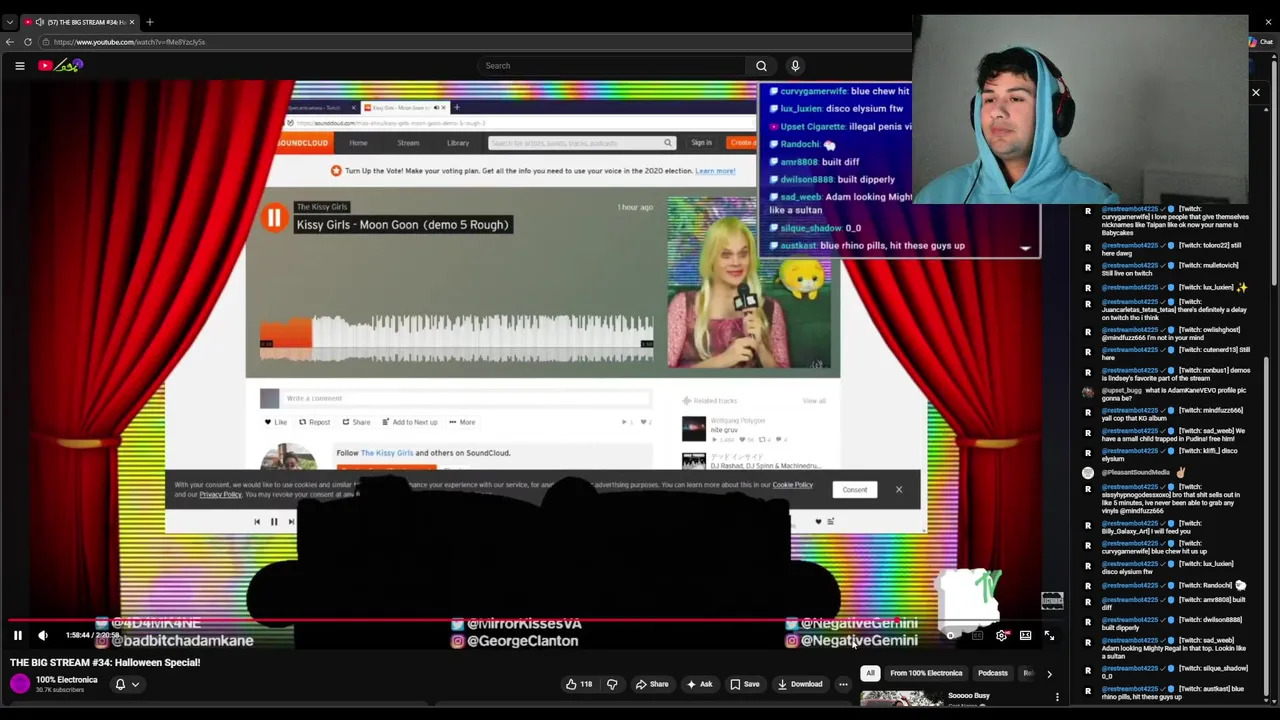Open a new browser tab
Image resolution: width=1280 pixels, height=720 pixels.
click(x=150, y=22)
